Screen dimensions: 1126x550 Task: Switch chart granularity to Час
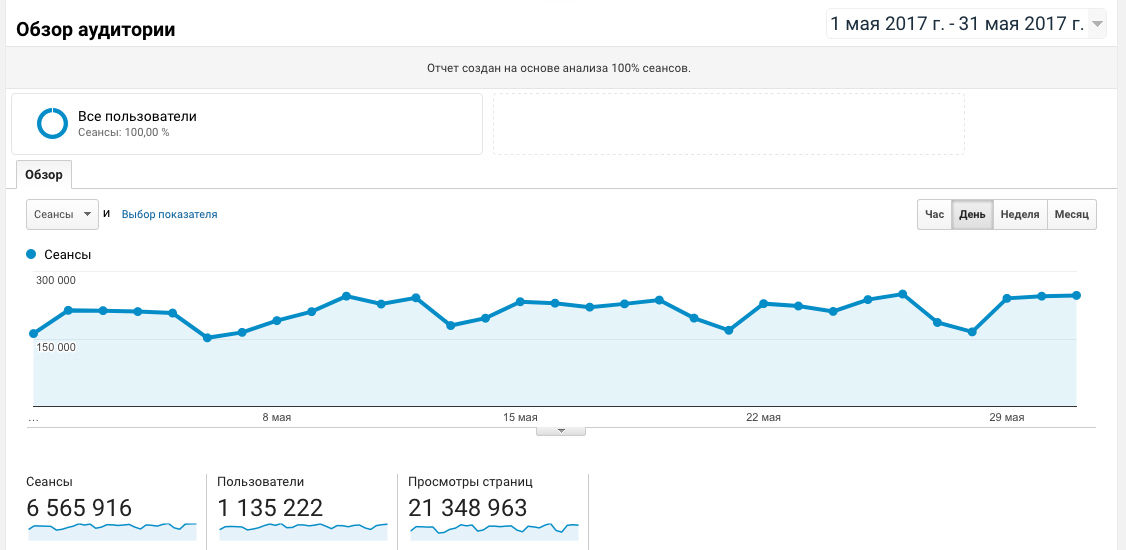click(x=934, y=215)
